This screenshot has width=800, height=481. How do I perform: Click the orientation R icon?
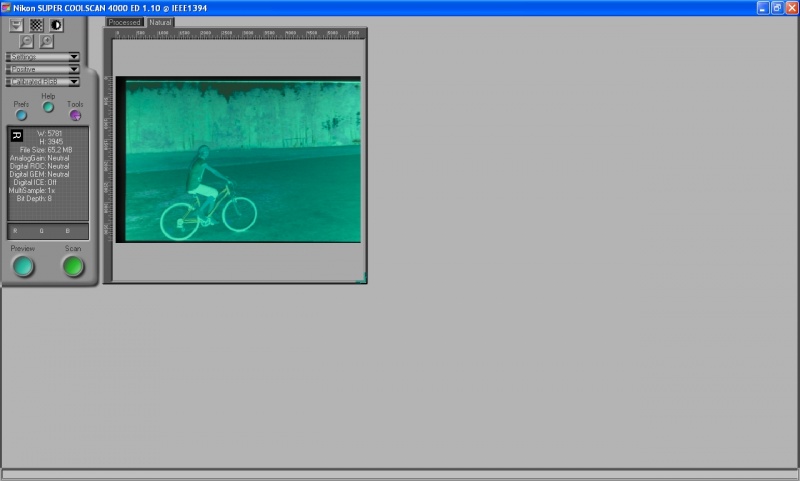coord(17,135)
